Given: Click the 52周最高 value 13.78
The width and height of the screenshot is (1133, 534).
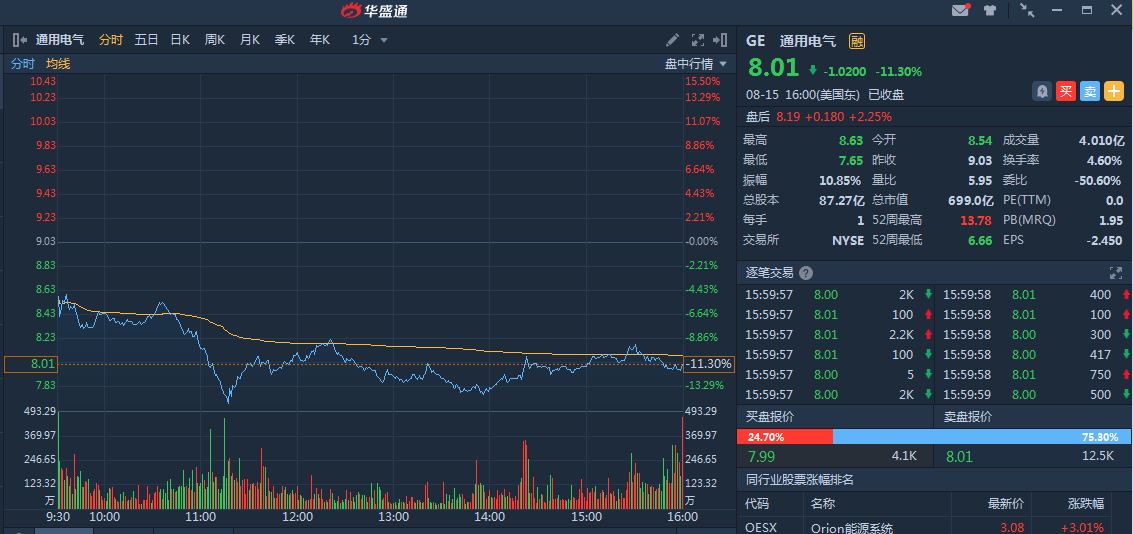Looking at the screenshot, I should point(975,220).
